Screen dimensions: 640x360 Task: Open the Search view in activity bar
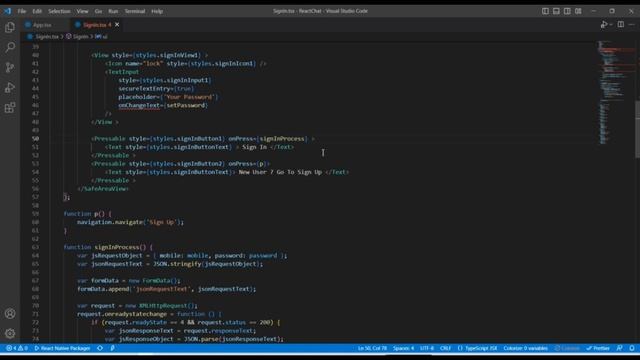point(10,47)
